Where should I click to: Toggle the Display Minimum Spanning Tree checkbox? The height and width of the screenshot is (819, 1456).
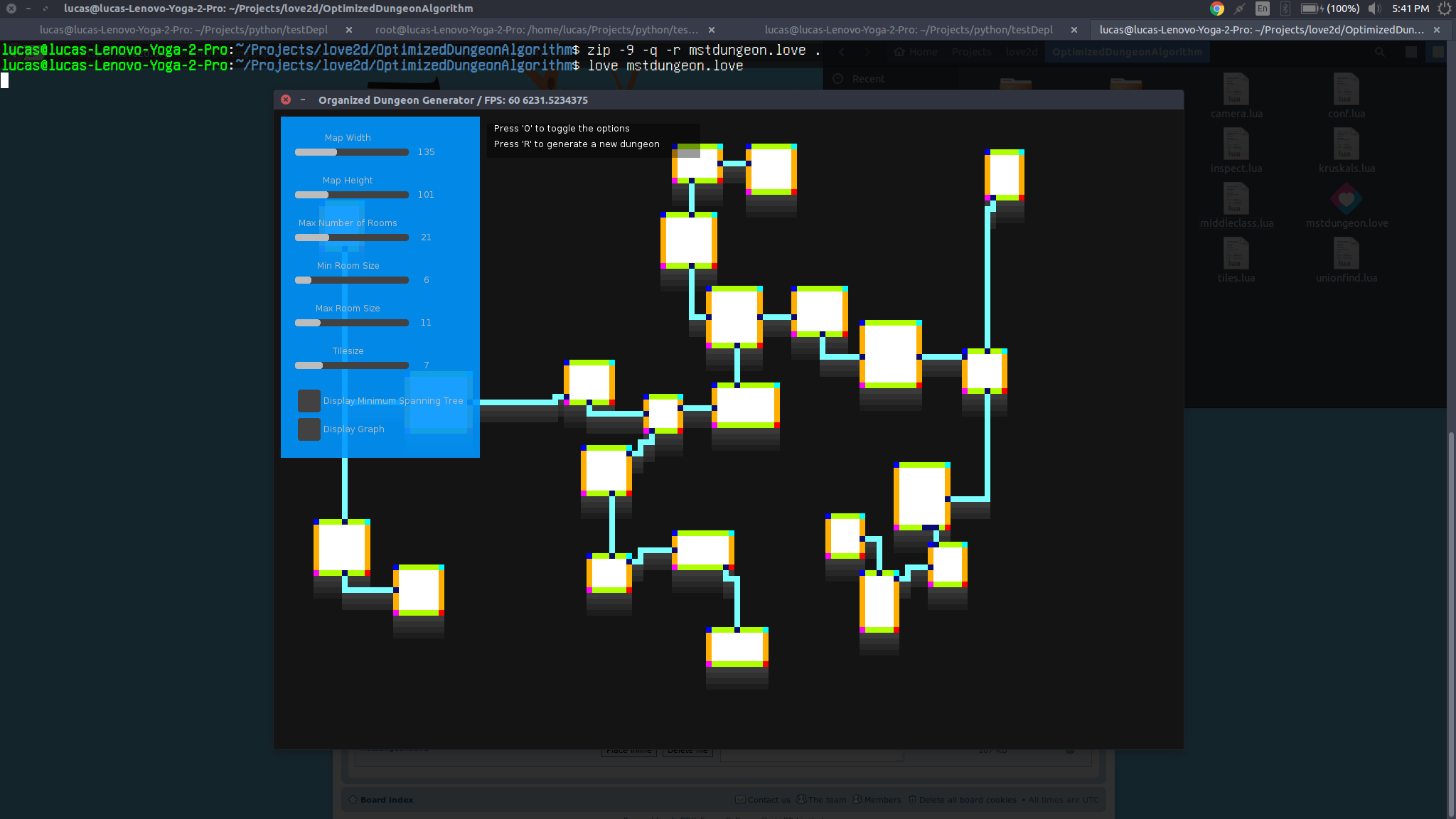308,400
